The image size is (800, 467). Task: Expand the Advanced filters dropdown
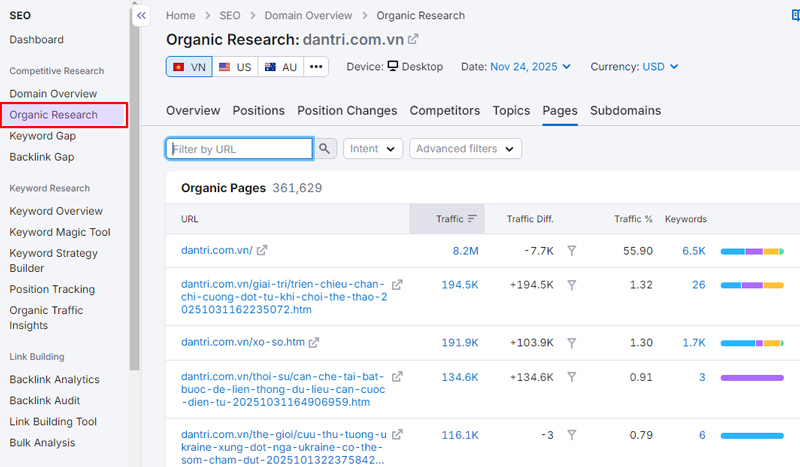tap(465, 149)
